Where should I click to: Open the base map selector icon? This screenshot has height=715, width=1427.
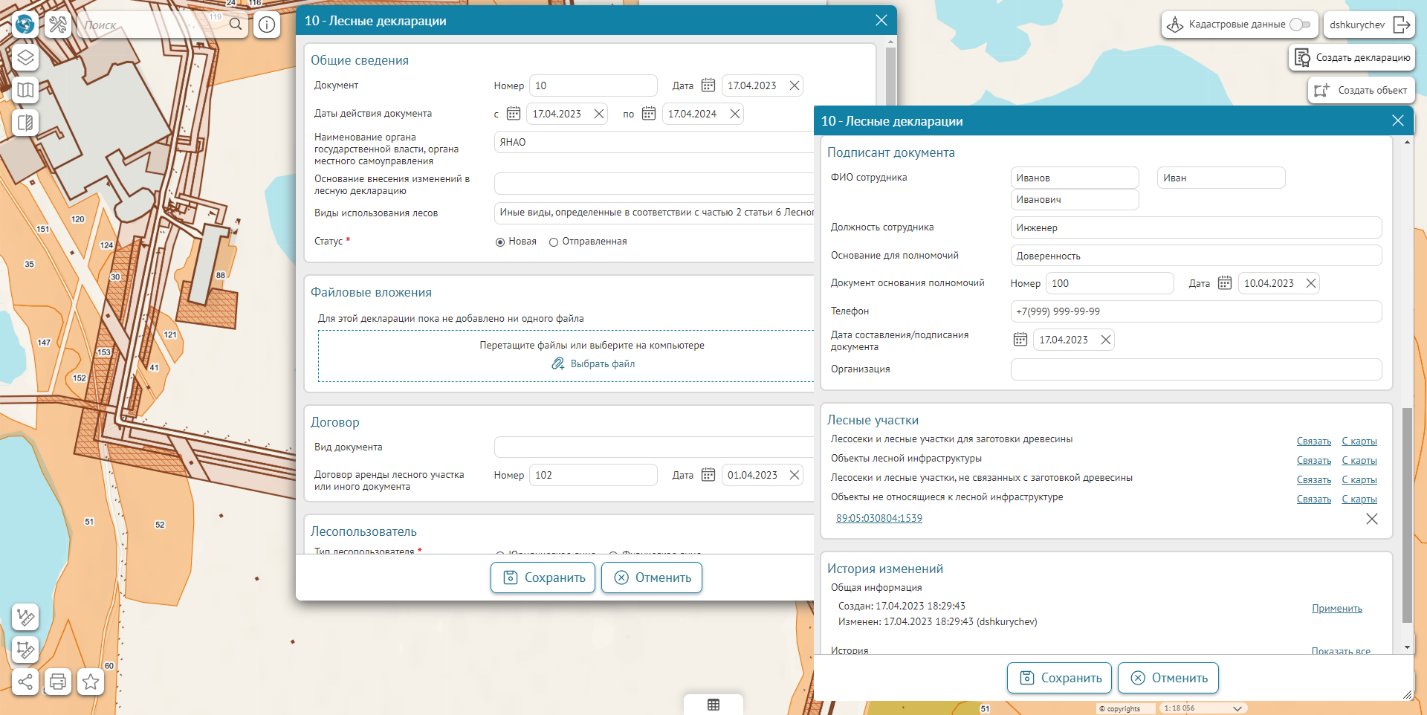[x=25, y=91]
